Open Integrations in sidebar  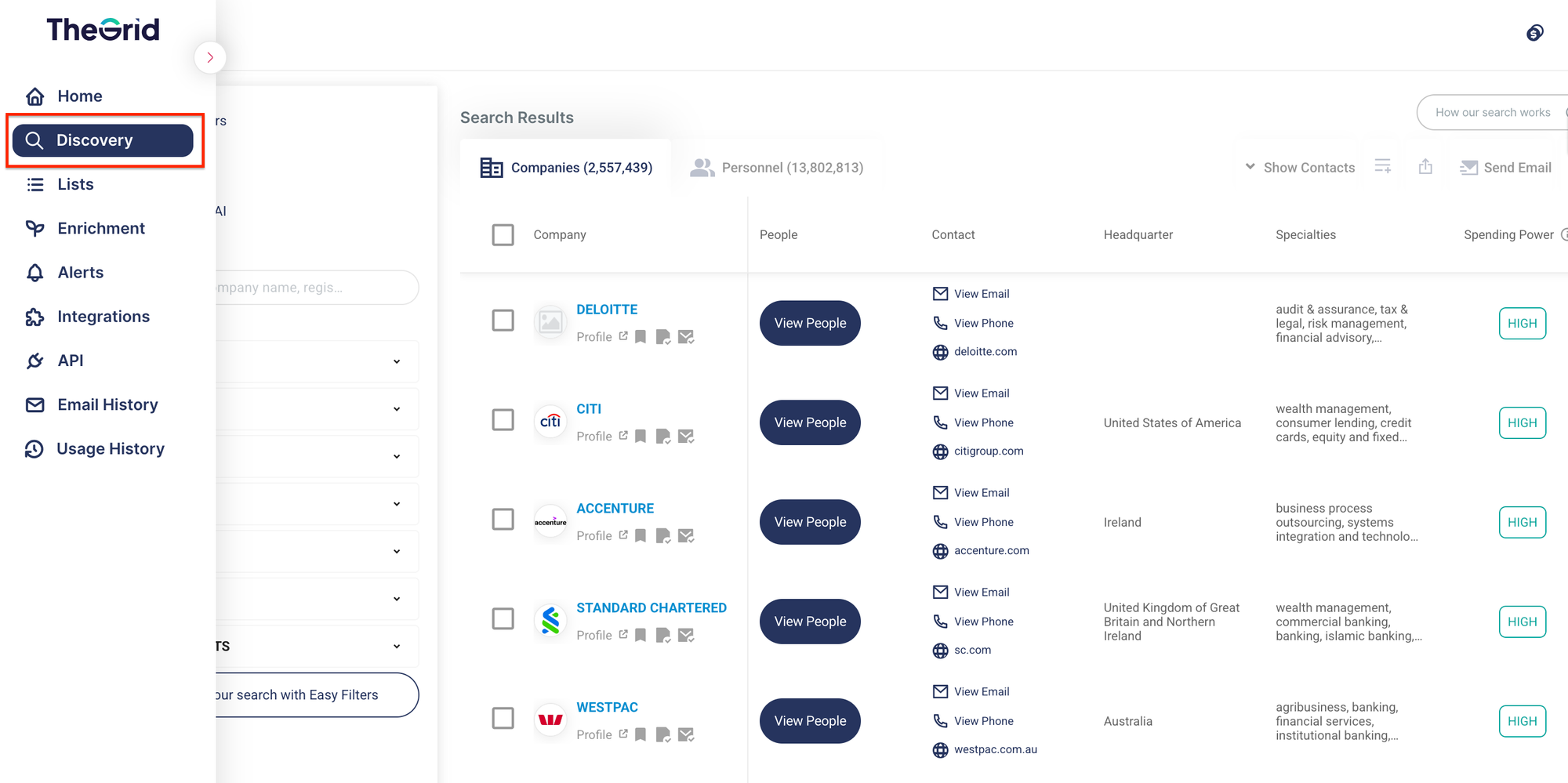click(87, 317)
